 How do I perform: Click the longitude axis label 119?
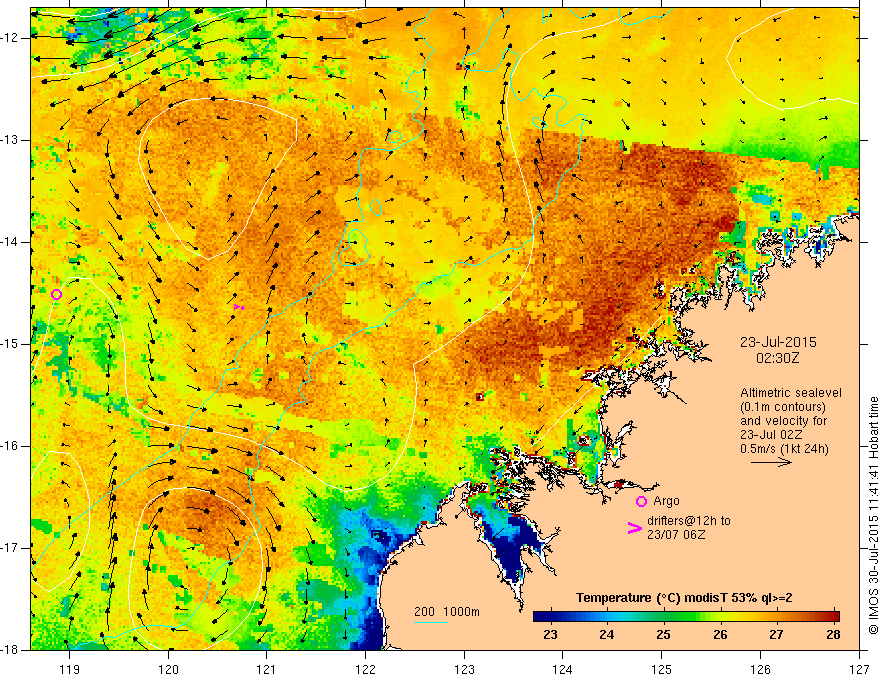[70, 669]
